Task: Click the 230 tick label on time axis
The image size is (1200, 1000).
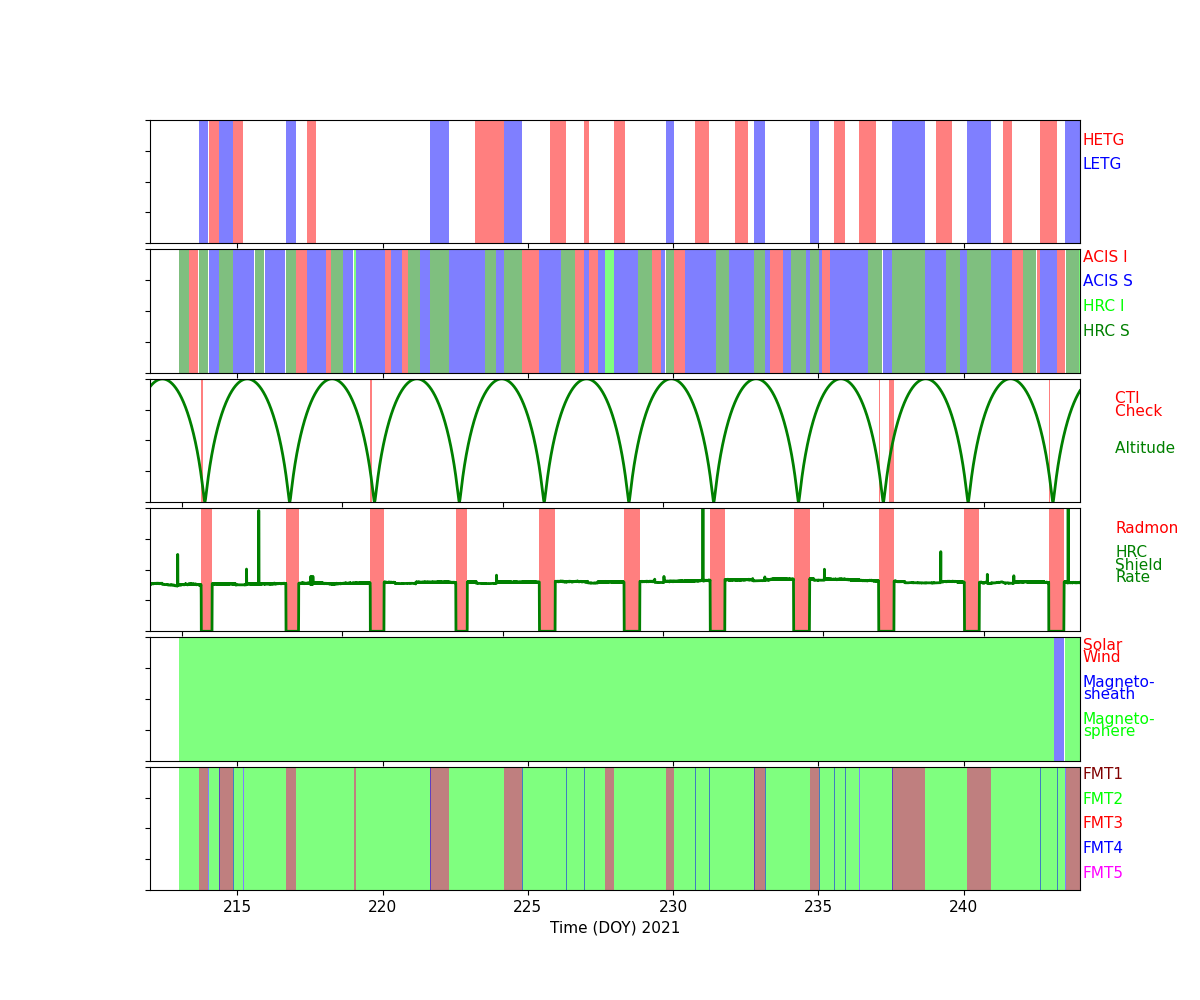Action: pyautogui.click(x=673, y=907)
